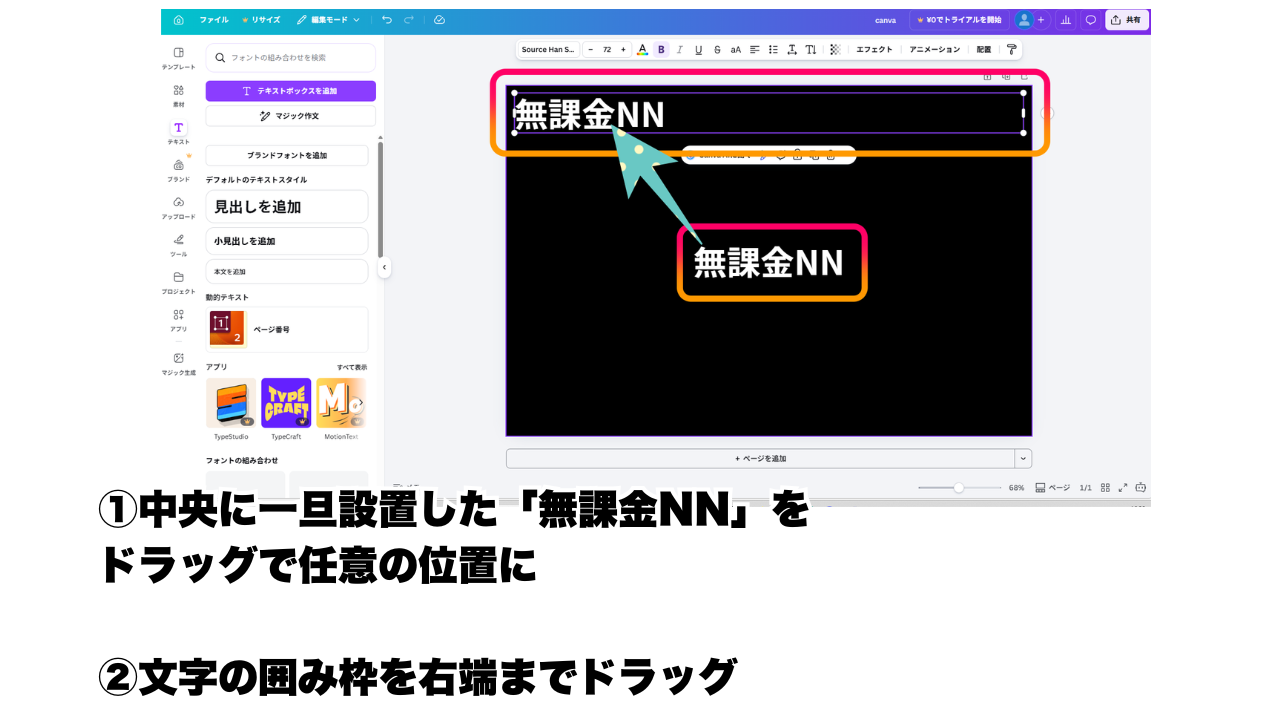
Task: Click the すべて表示 link
Action: 352,367
